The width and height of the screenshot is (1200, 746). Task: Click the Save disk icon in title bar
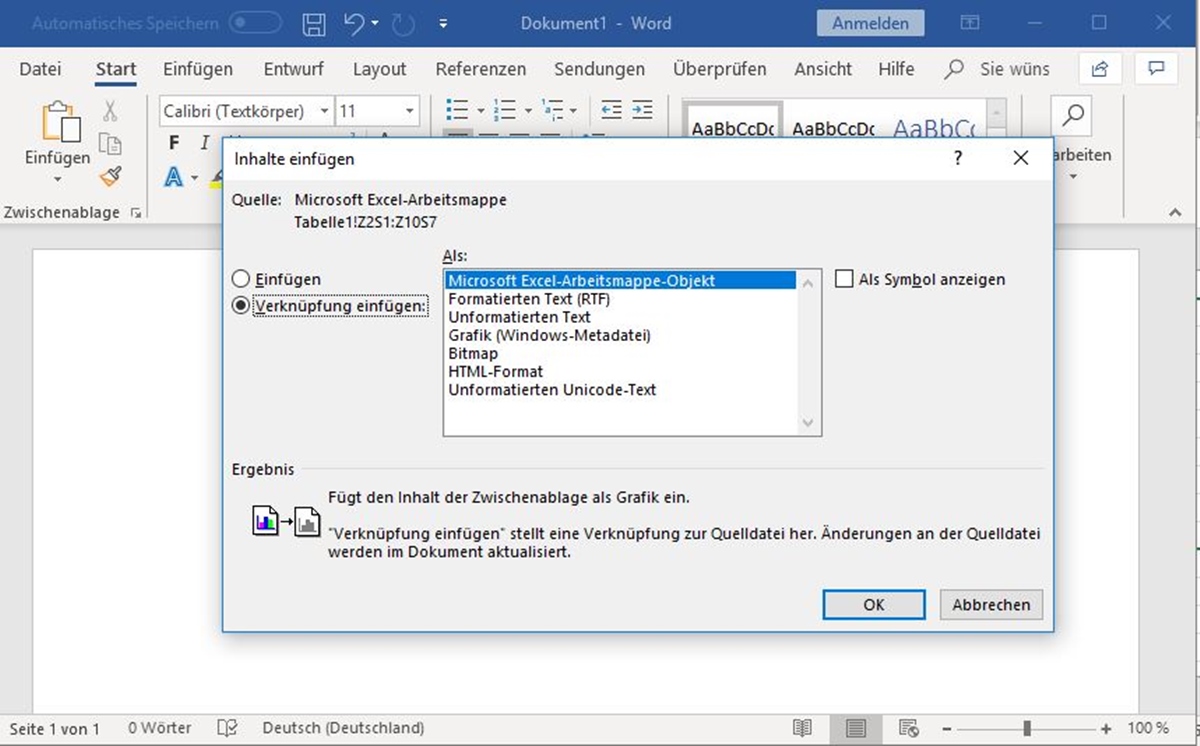314,24
